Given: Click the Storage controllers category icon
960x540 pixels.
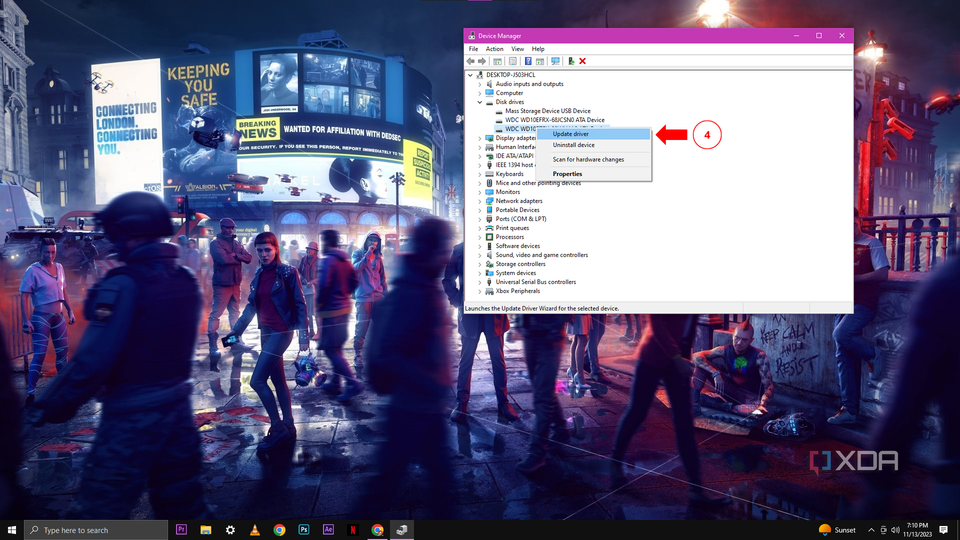Looking at the screenshot, I should click(x=489, y=264).
